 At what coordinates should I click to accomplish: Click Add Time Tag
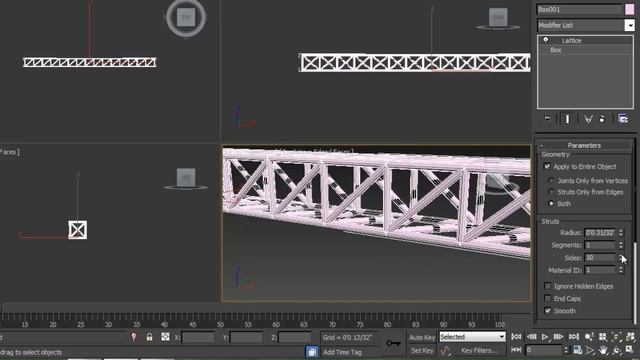click(x=342, y=352)
